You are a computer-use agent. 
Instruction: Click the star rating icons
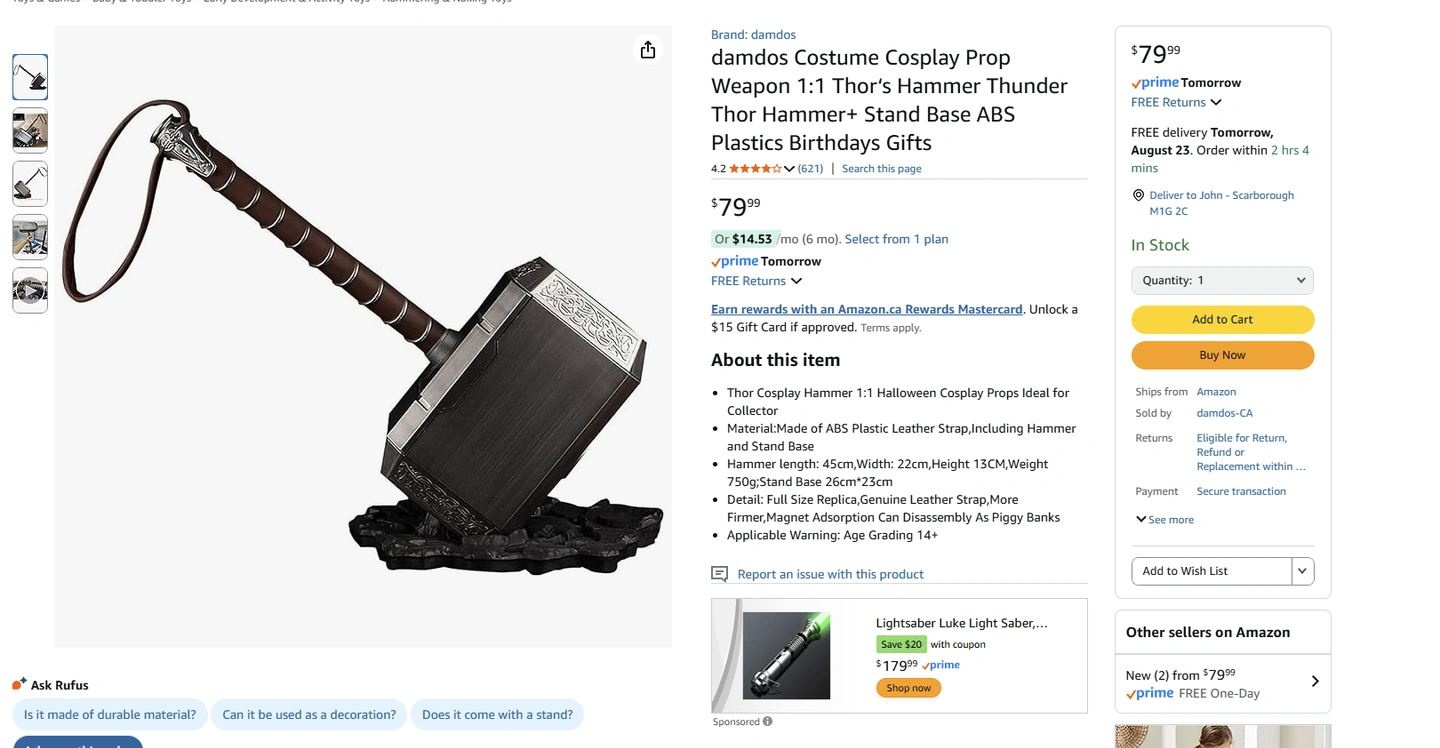click(755, 169)
